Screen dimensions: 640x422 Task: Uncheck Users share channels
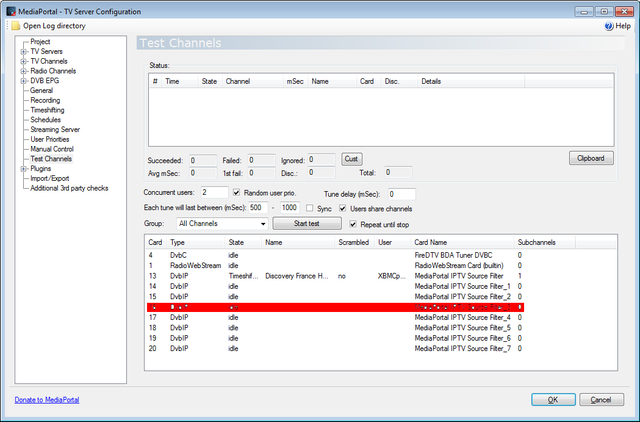[343, 208]
